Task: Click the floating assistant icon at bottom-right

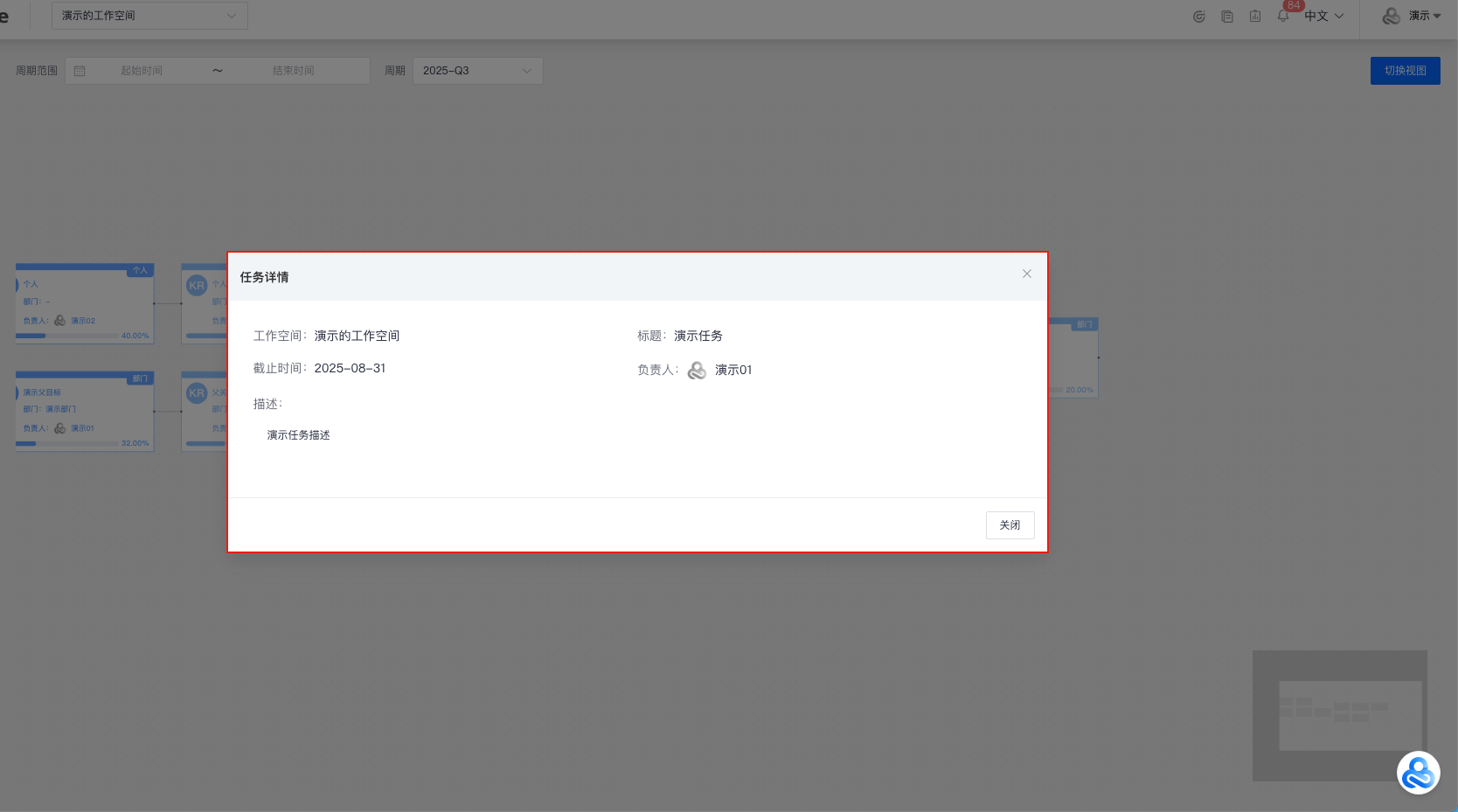Action: pos(1418,773)
